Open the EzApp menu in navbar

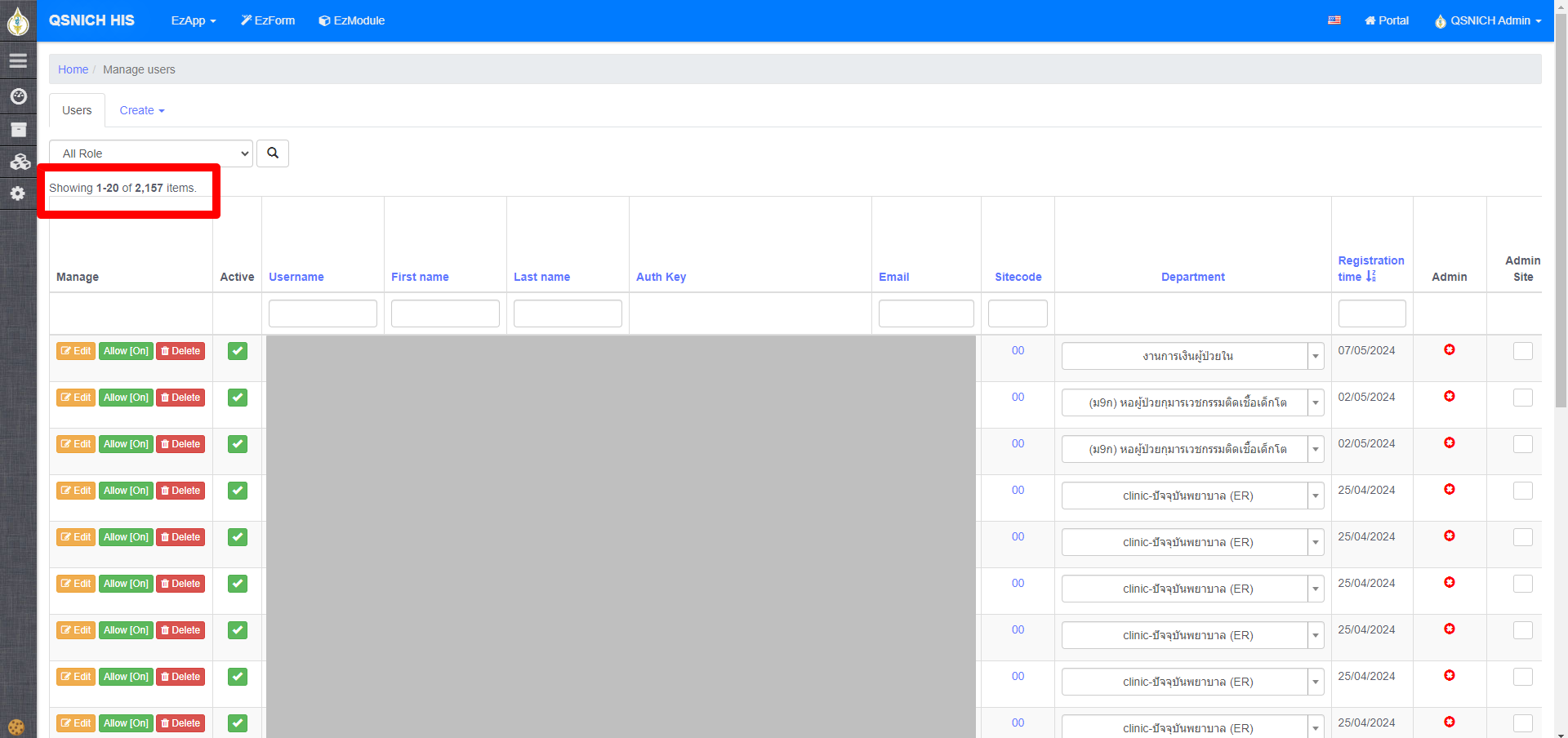coord(193,20)
